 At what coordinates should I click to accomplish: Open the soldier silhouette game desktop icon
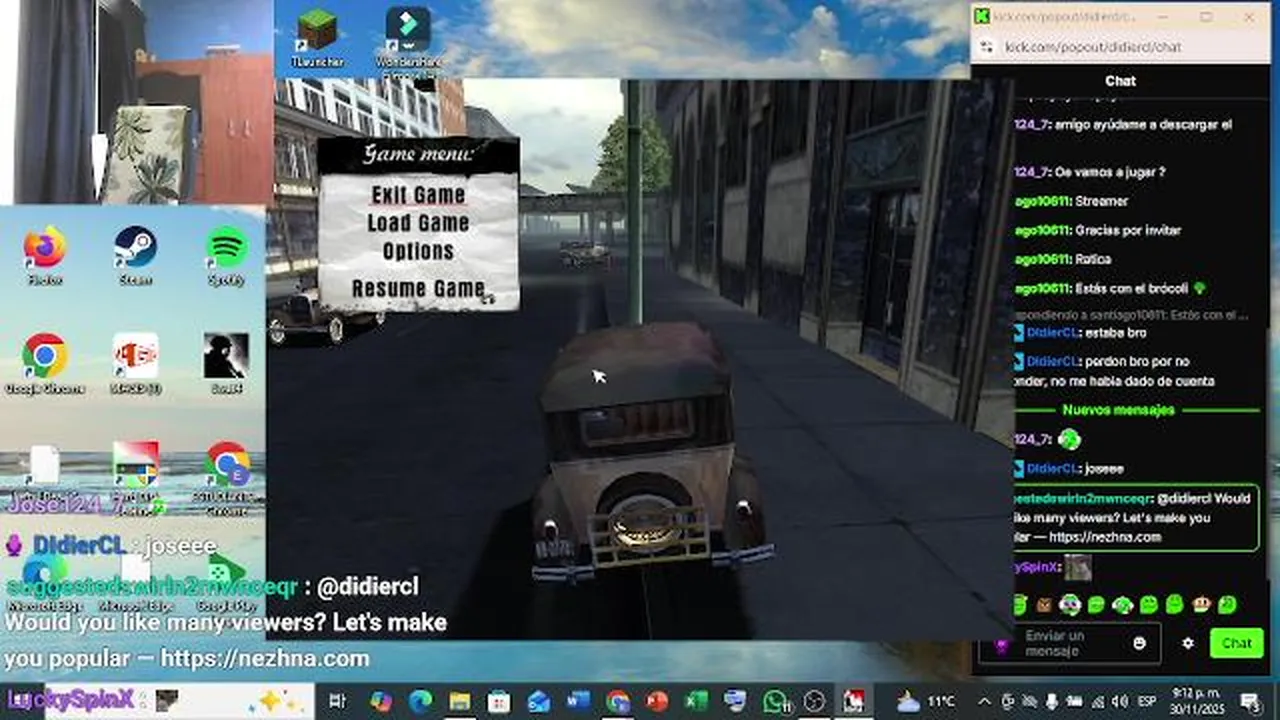point(226,364)
